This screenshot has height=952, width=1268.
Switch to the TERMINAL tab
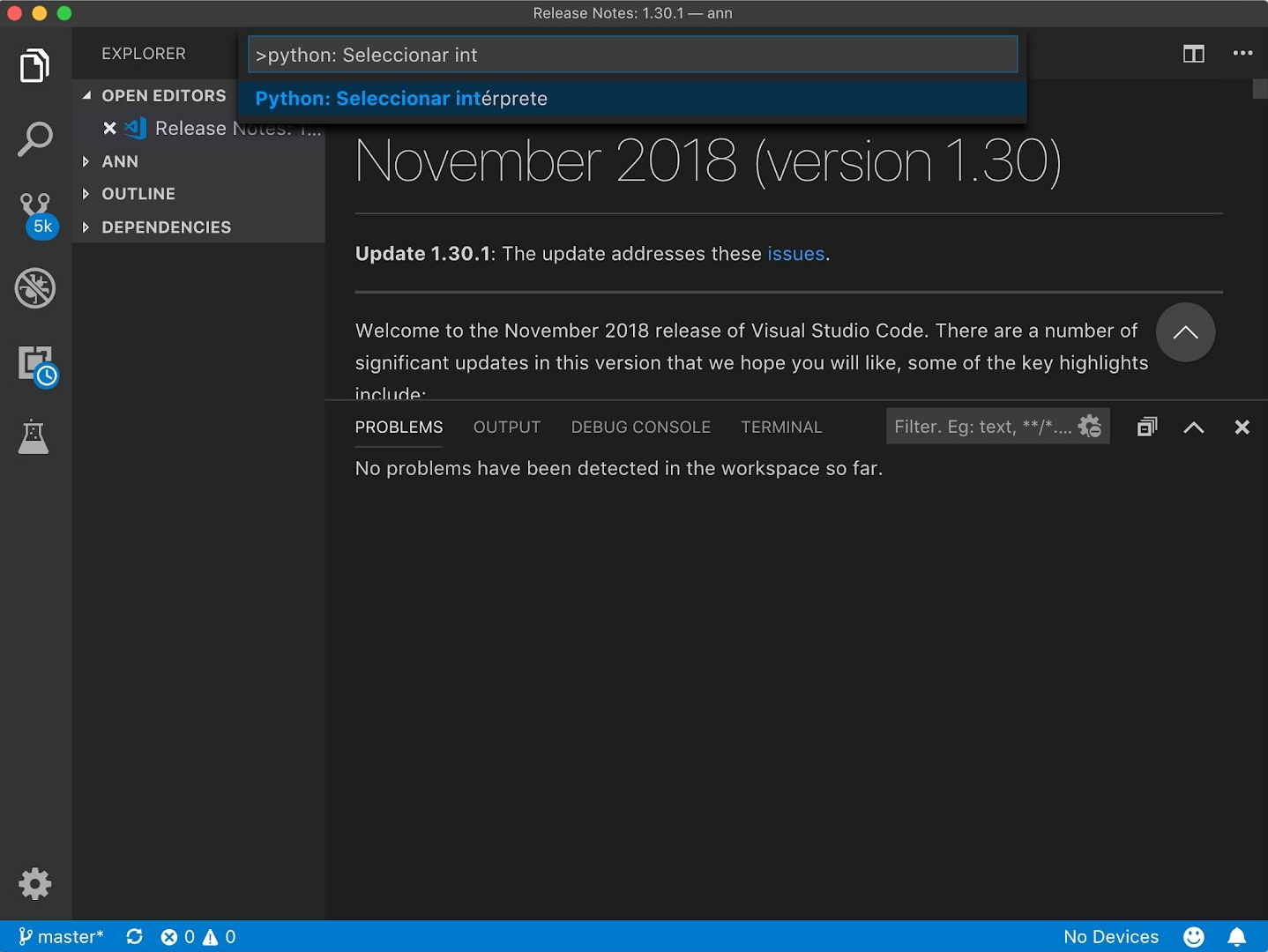coord(781,428)
